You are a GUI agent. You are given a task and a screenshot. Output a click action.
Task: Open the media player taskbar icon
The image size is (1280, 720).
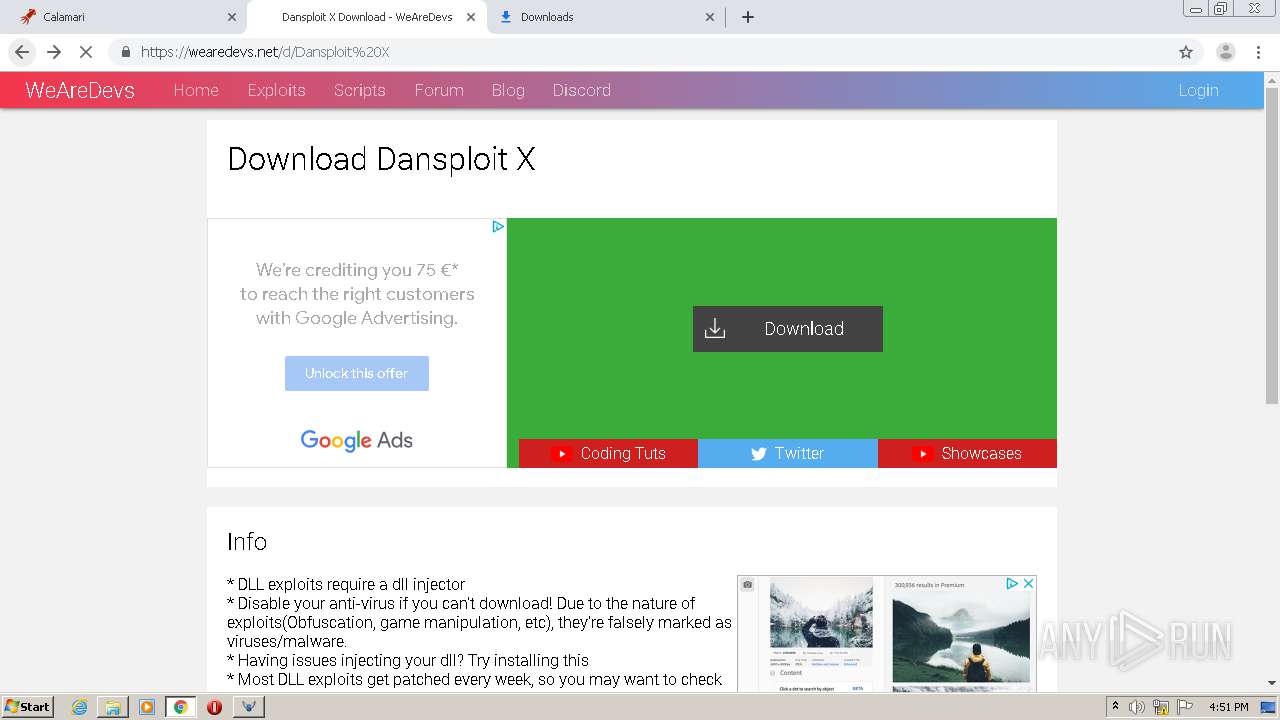point(147,707)
